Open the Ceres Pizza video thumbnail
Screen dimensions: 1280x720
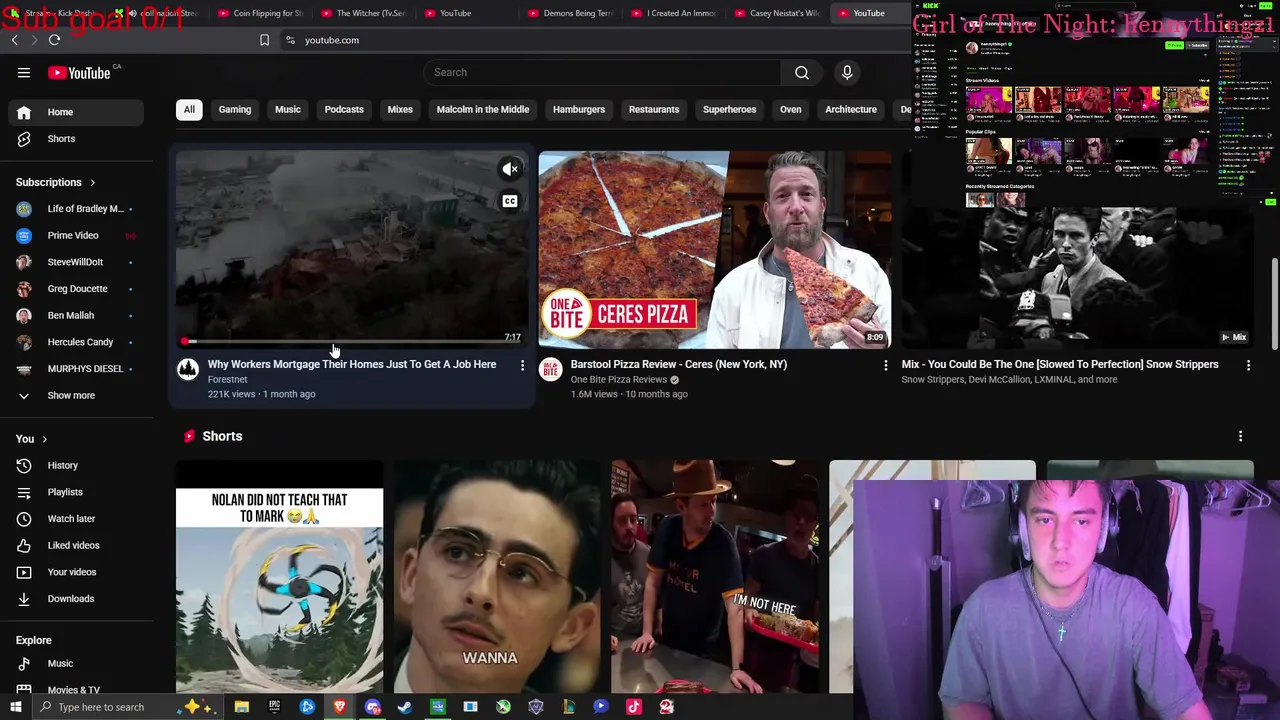coord(715,250)
